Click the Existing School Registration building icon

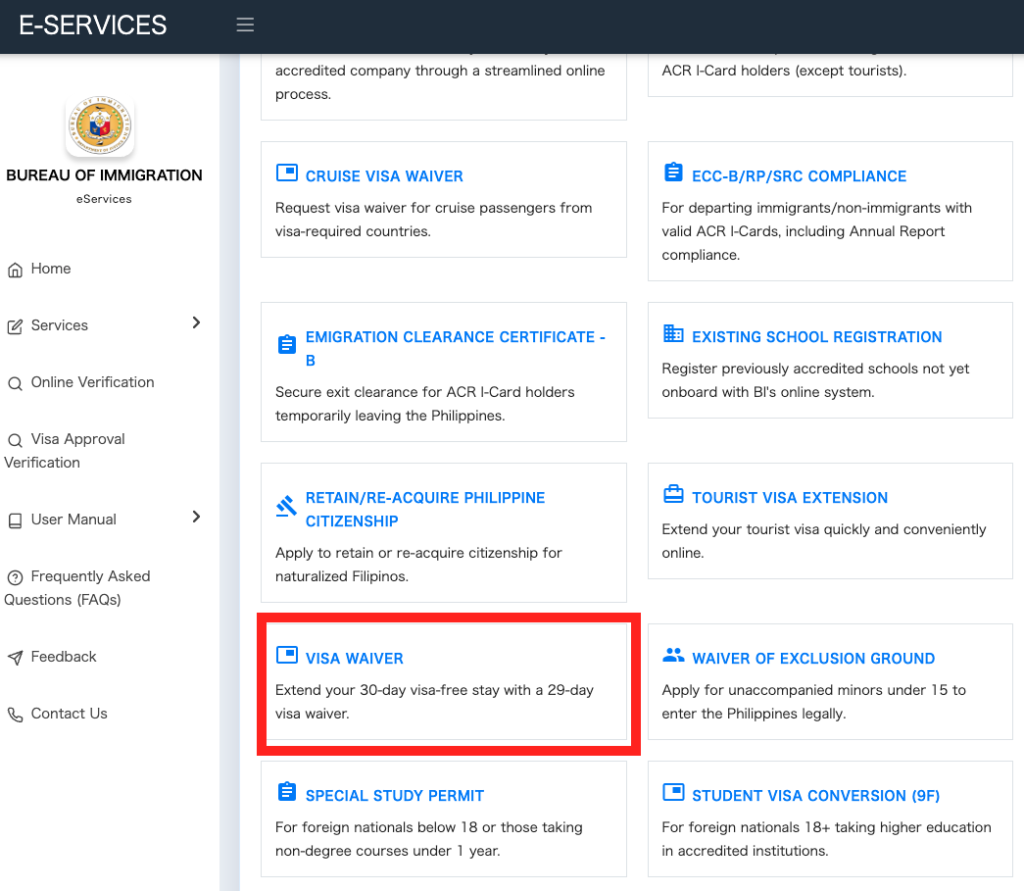[673, 334]
